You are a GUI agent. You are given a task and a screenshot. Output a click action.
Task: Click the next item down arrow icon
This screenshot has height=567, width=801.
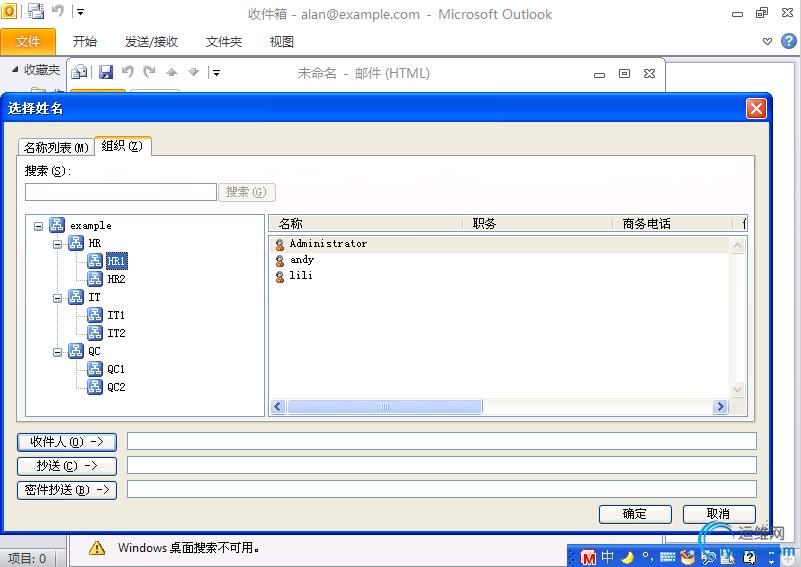coord(194,73)
